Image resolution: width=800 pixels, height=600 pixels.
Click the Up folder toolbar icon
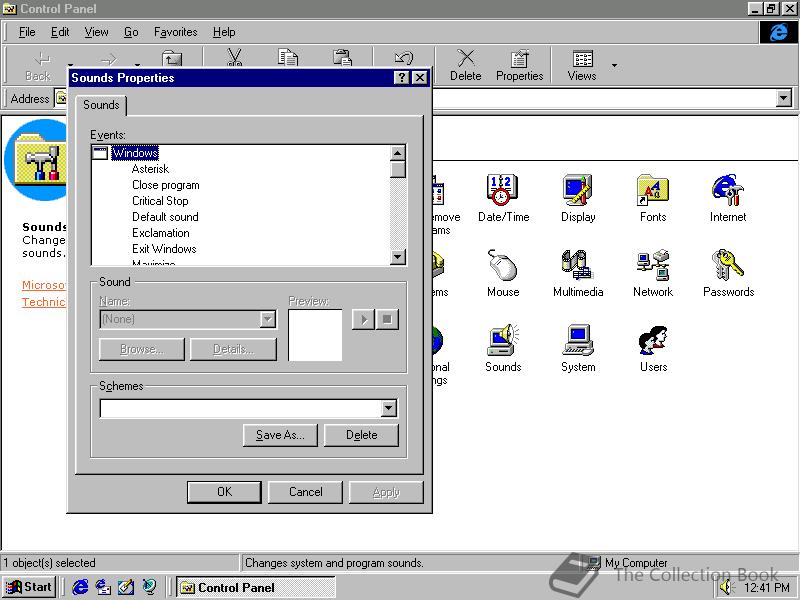coord(172,58)
